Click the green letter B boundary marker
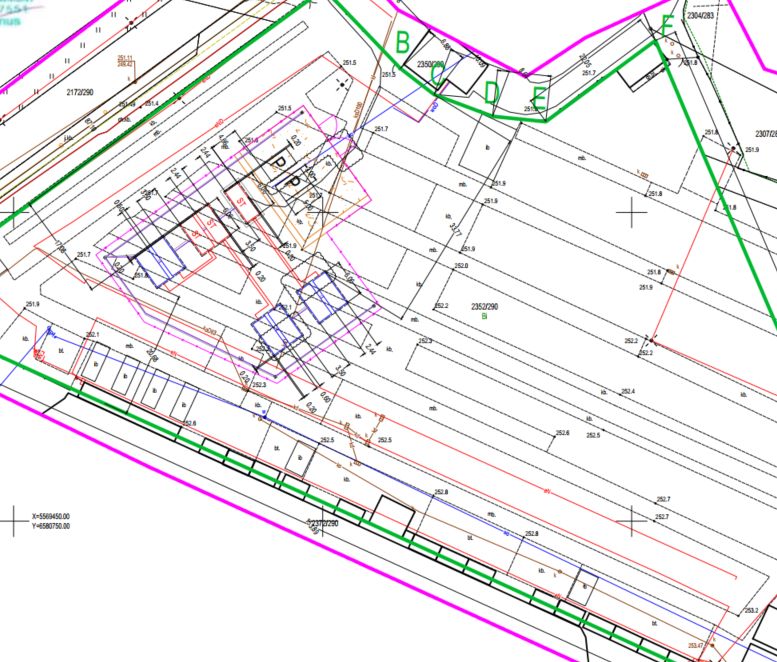 [x=404, y=43]
